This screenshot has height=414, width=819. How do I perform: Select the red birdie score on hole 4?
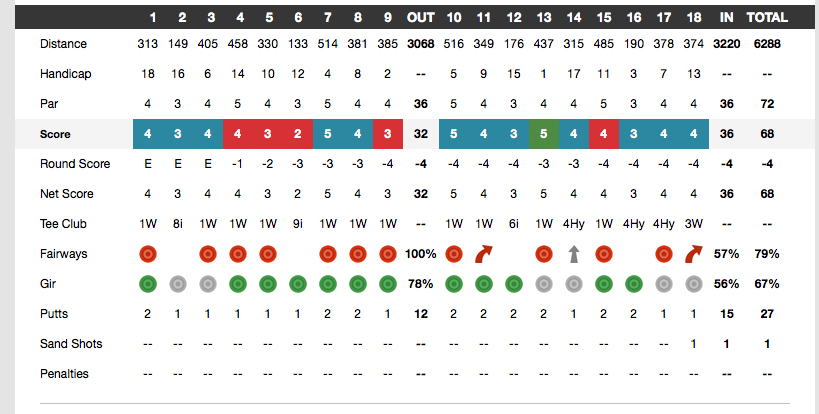pos(237,134)
